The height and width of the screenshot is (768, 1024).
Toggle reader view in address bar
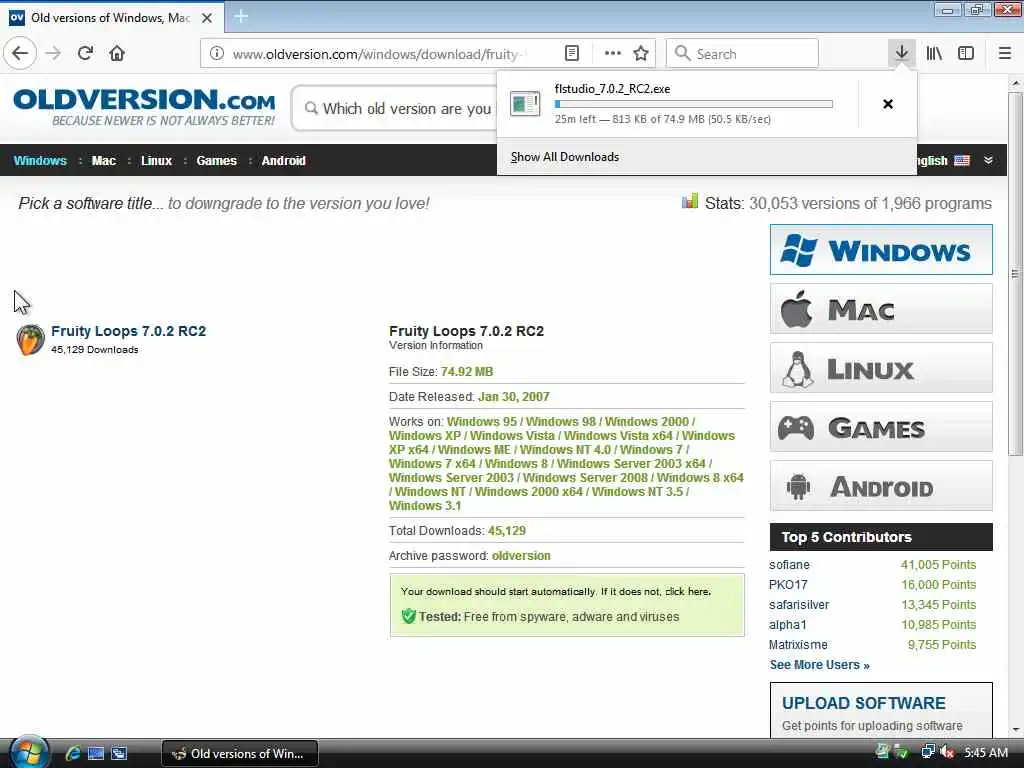[x=571, y=54]
